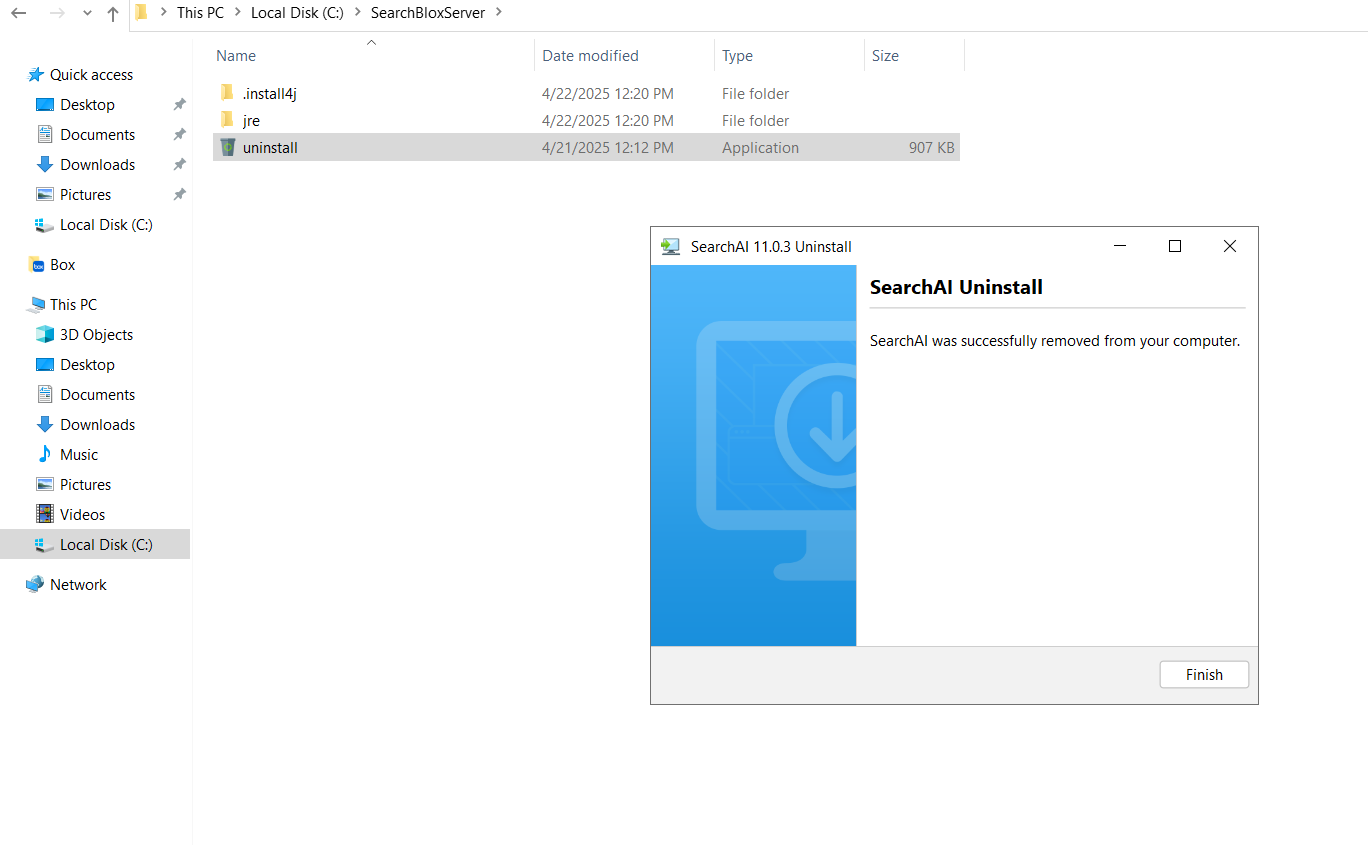Viewport: 1368px width, 845px height.
Task: Open Pictures under Quick access
Action: point(85,195)
